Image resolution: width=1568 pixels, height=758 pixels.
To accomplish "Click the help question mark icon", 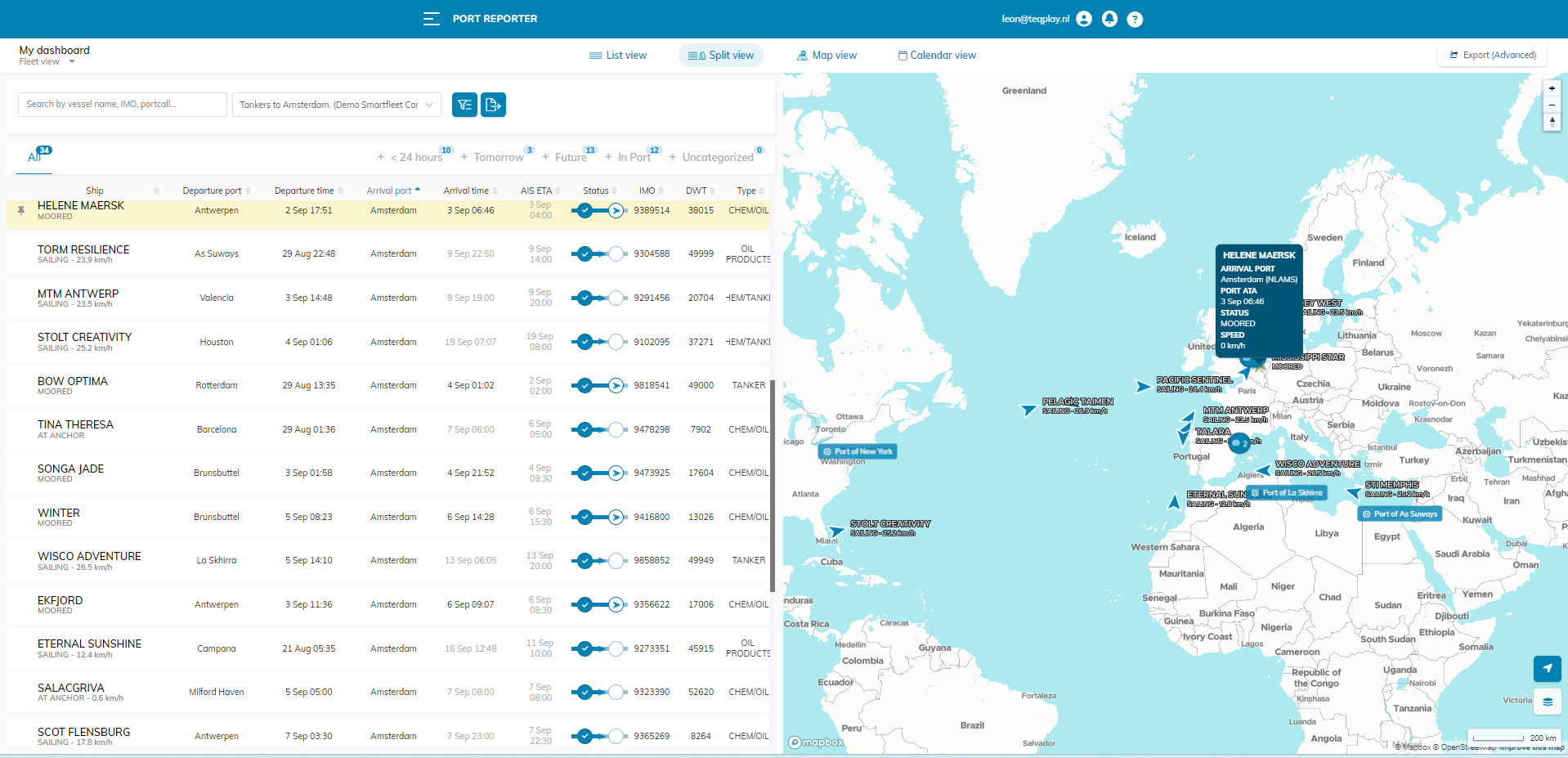I will 1135,20.
